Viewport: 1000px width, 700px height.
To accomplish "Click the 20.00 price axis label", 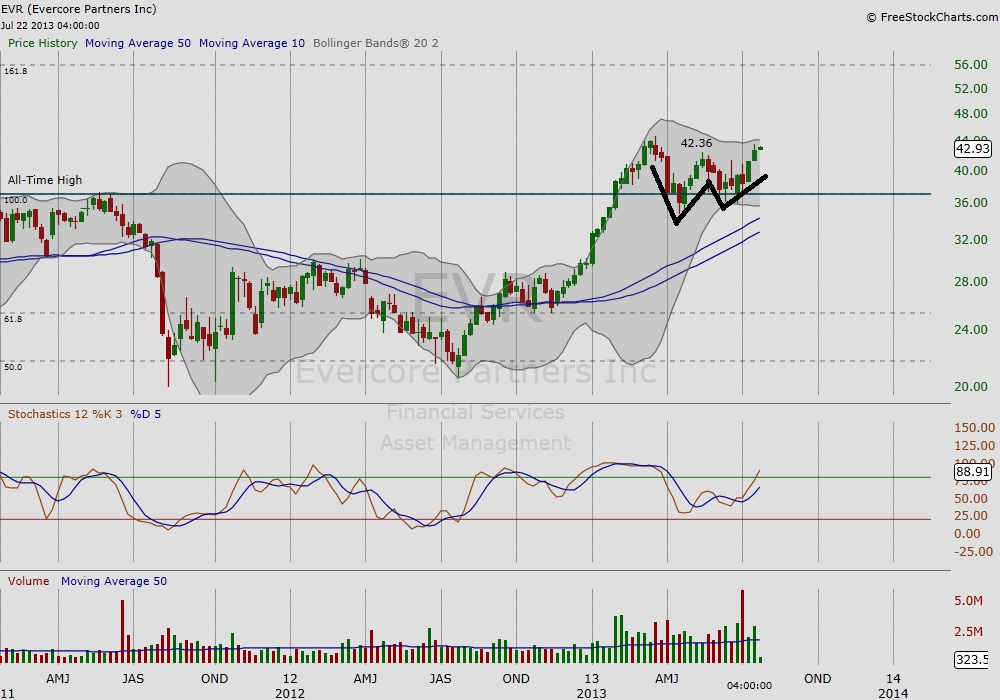I will [971, 386].
